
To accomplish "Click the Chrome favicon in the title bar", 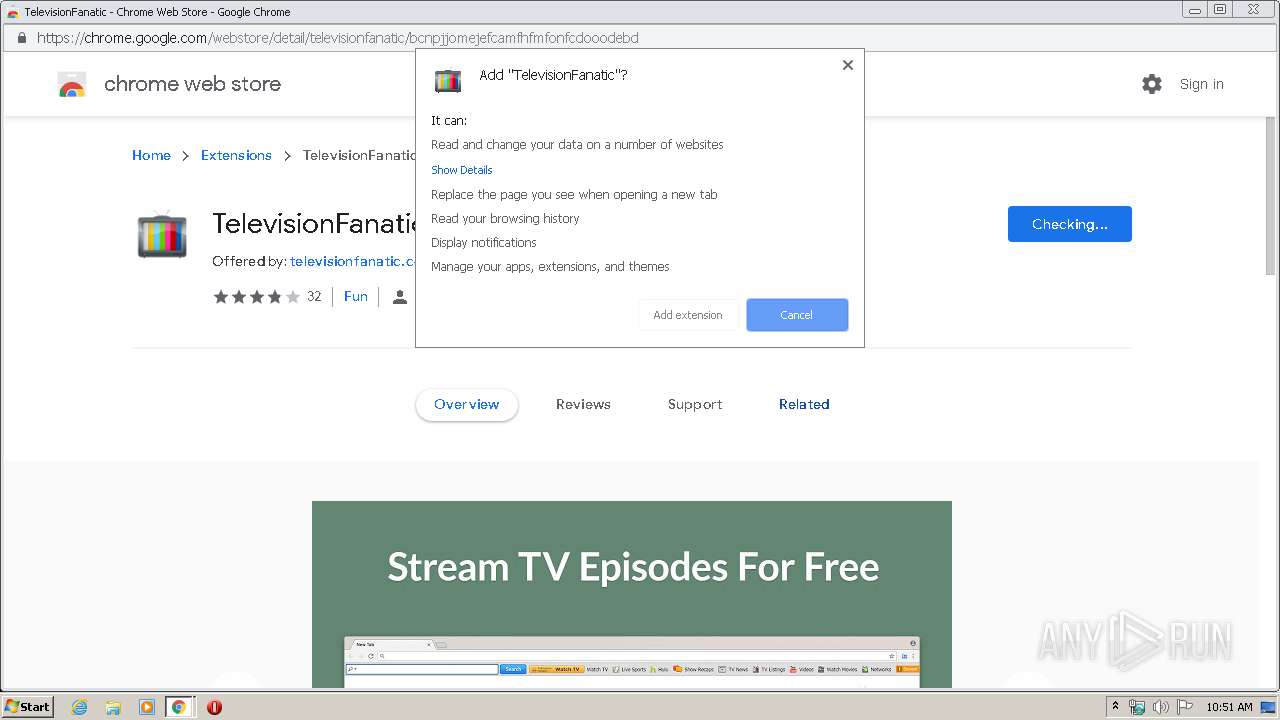I will tap(12, 12).
